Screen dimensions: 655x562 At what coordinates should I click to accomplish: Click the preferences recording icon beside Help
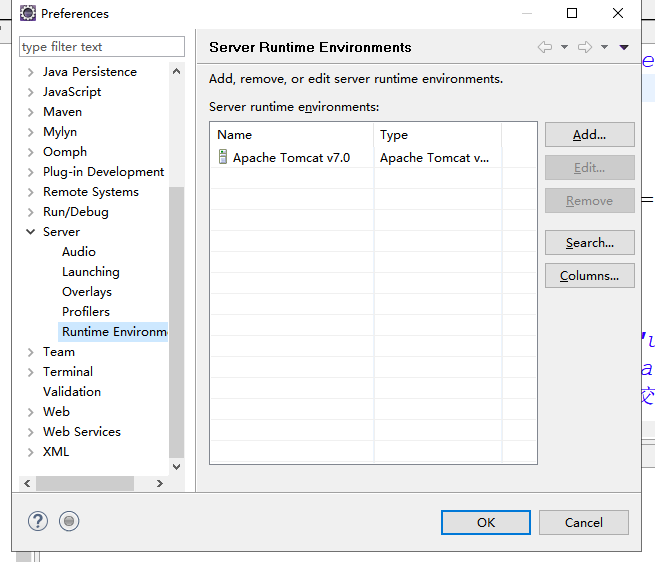[x=69, y=521]
